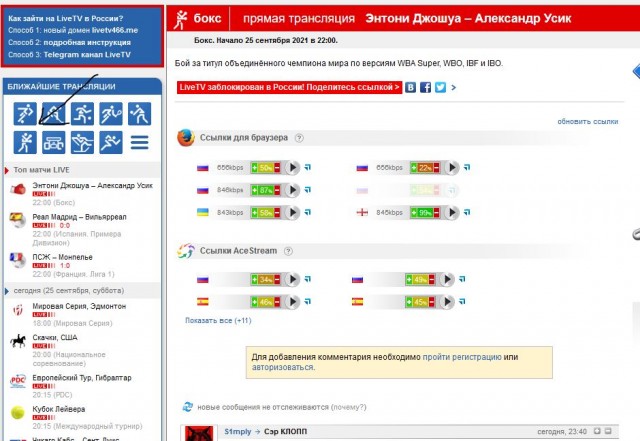Open the volleyball broadcasts icon

point(139,114)
